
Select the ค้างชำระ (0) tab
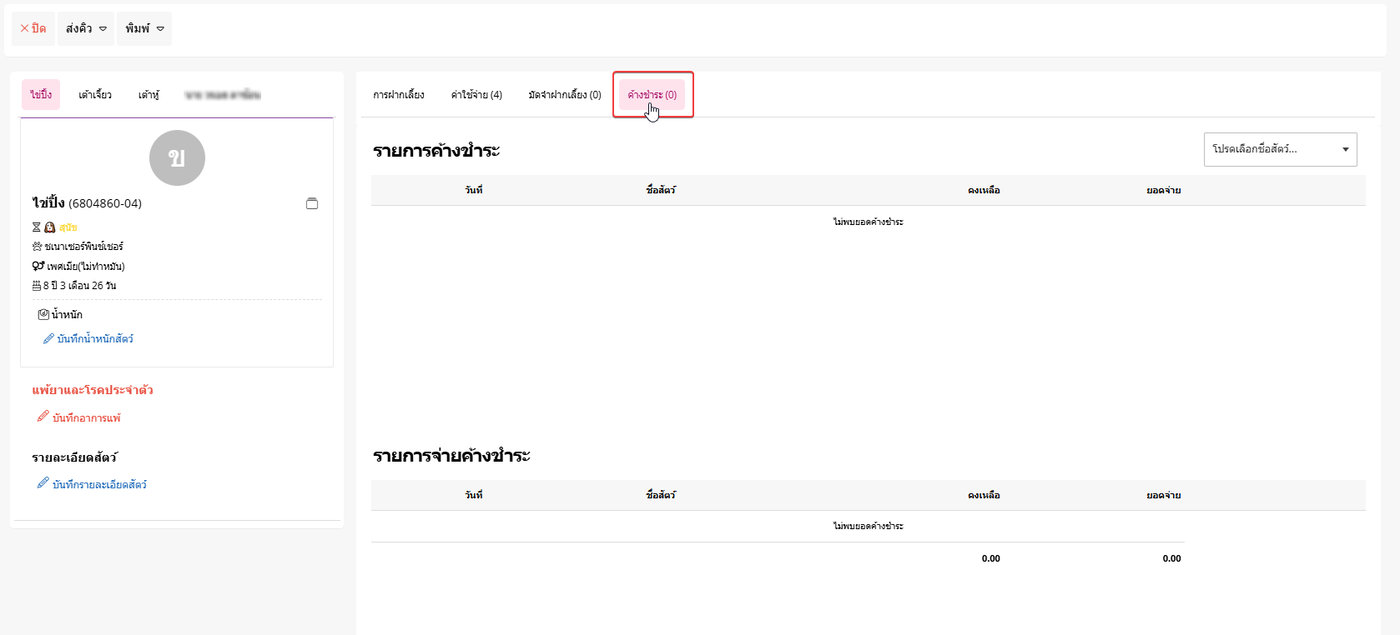[652, 95]
